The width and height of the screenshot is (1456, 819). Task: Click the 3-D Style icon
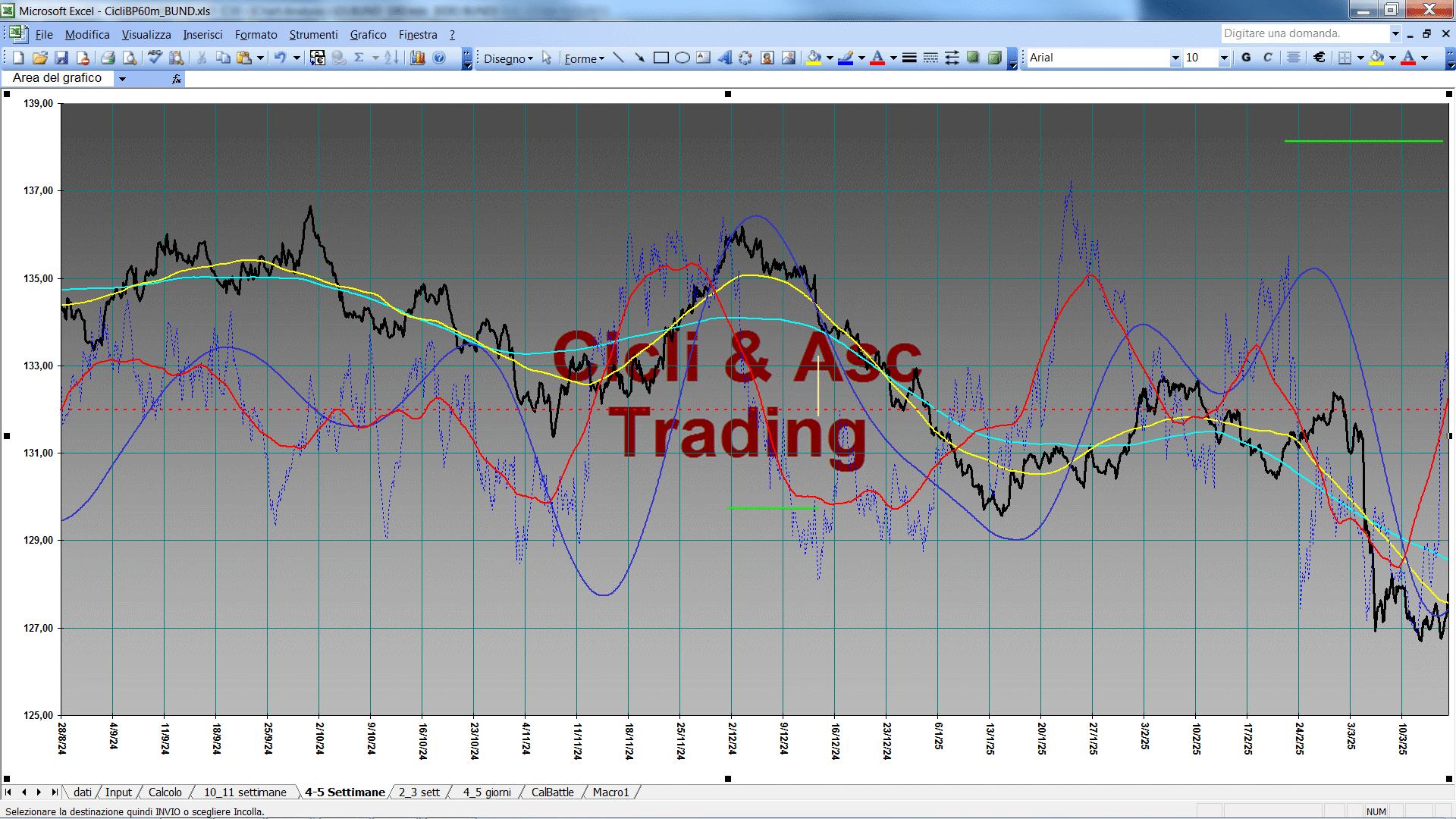point(994,58)
